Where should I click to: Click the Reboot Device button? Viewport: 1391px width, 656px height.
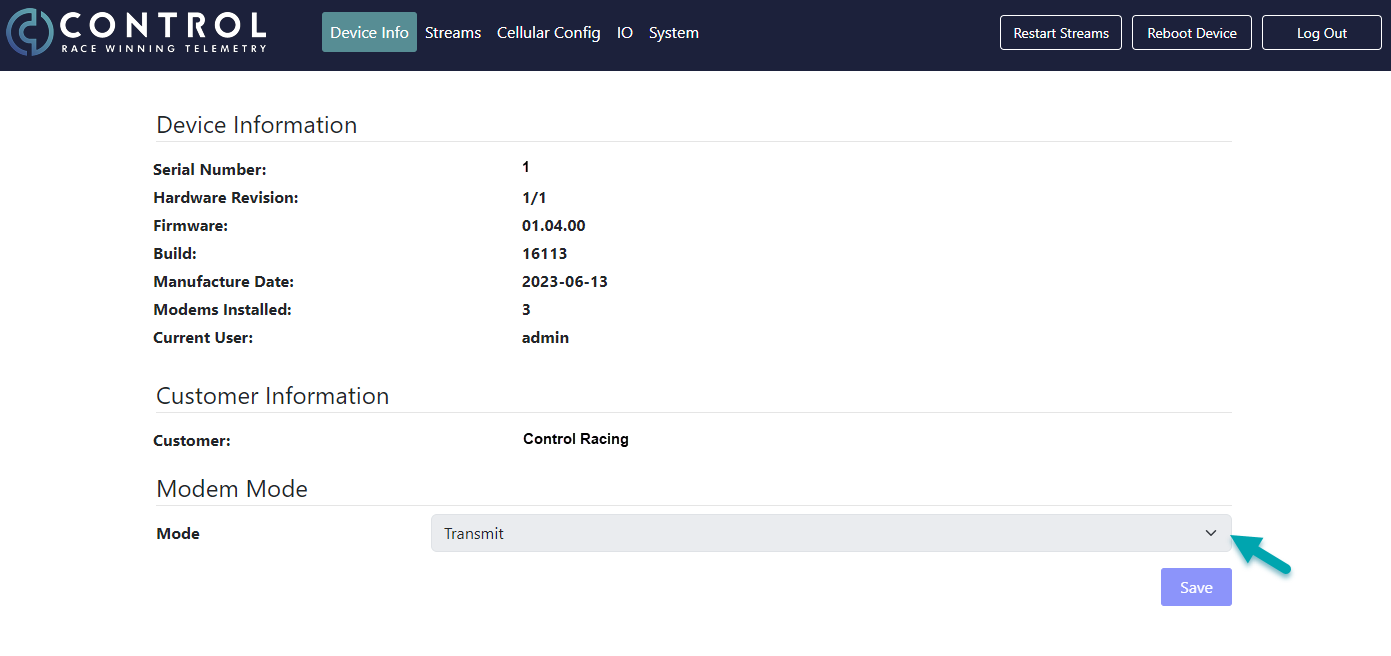tap(1191, 32)
